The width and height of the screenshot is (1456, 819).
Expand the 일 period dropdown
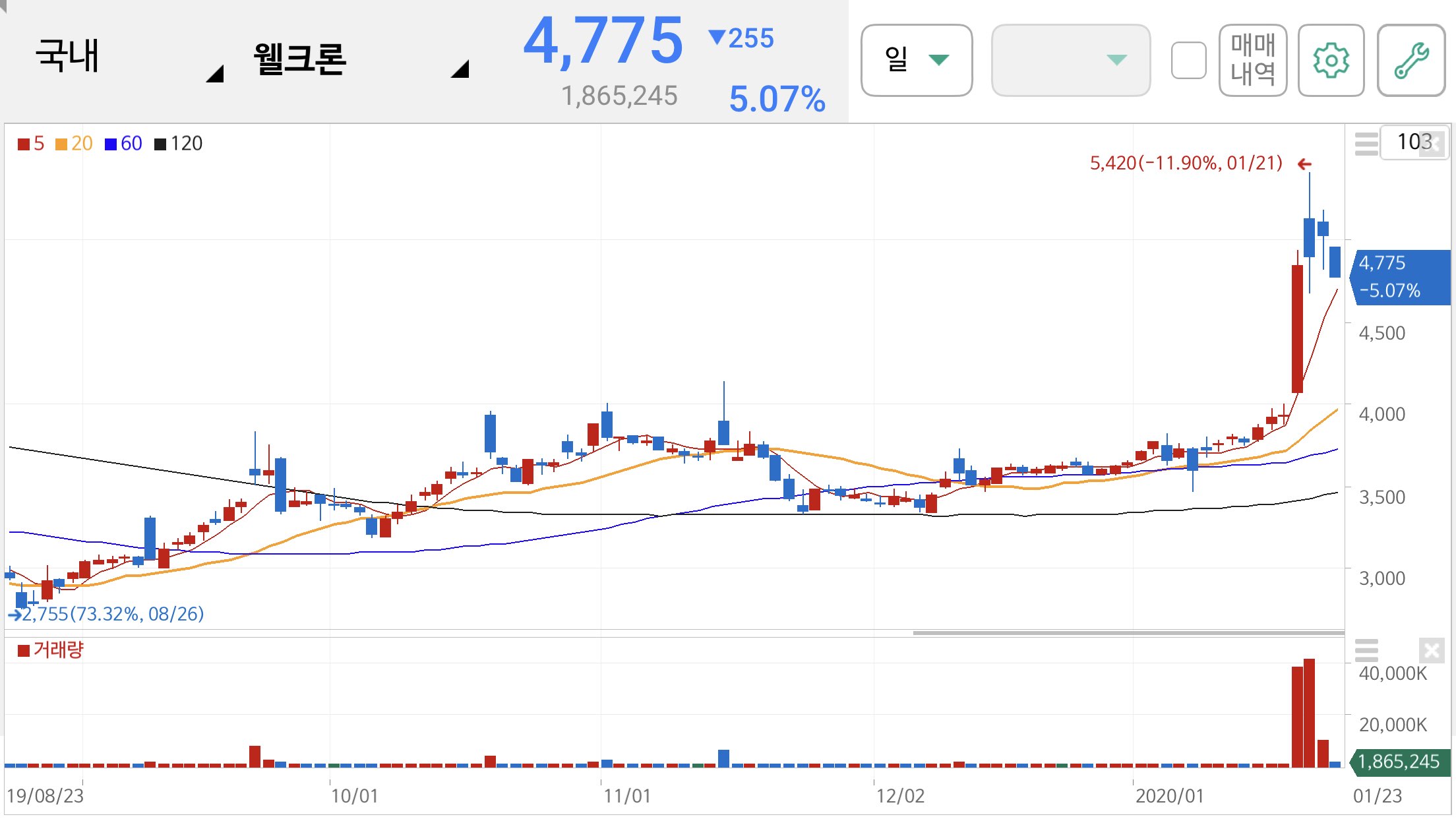click(917, 61)
